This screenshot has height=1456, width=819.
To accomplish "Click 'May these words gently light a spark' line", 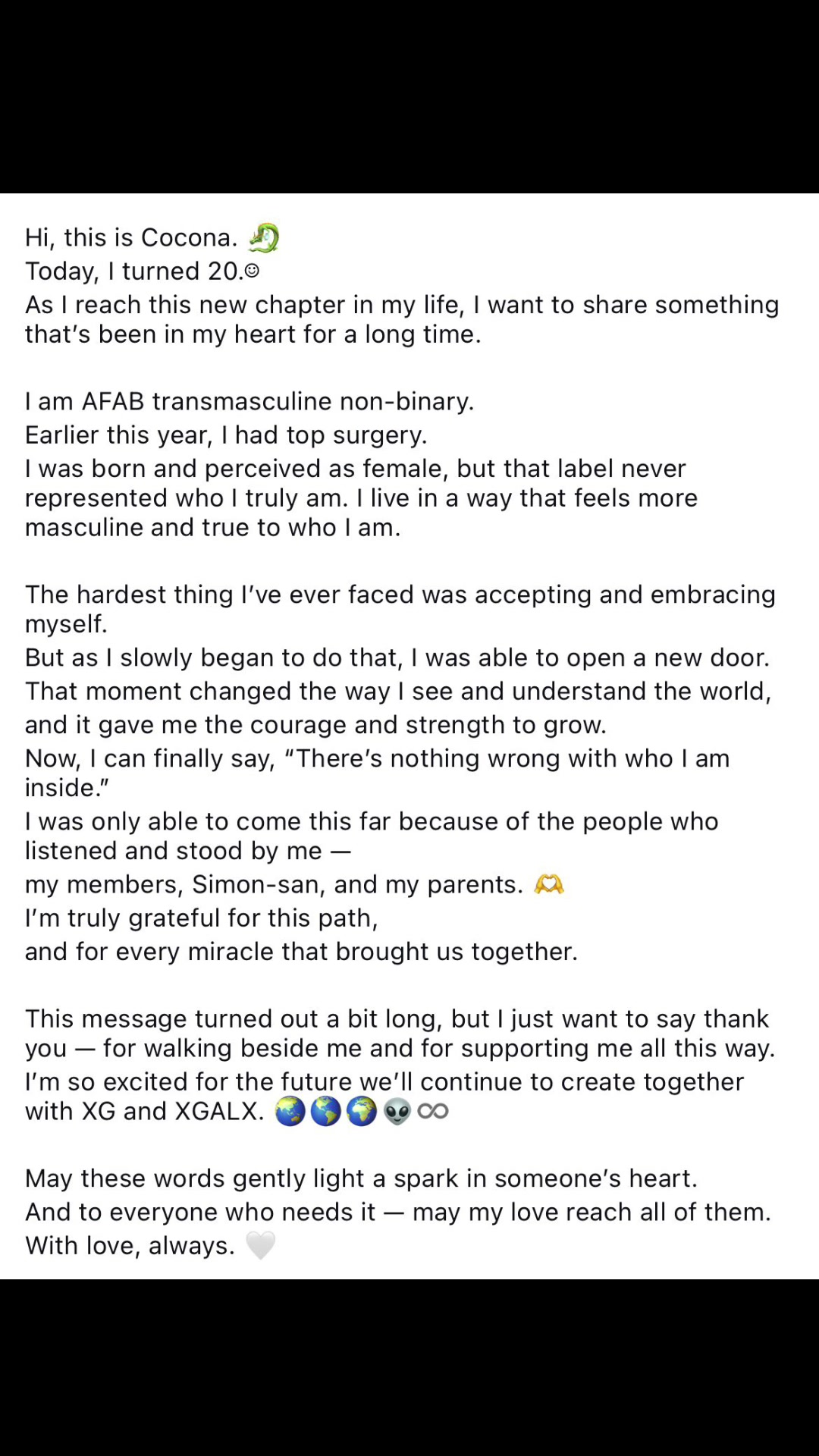I will [x=361, y=1178].
